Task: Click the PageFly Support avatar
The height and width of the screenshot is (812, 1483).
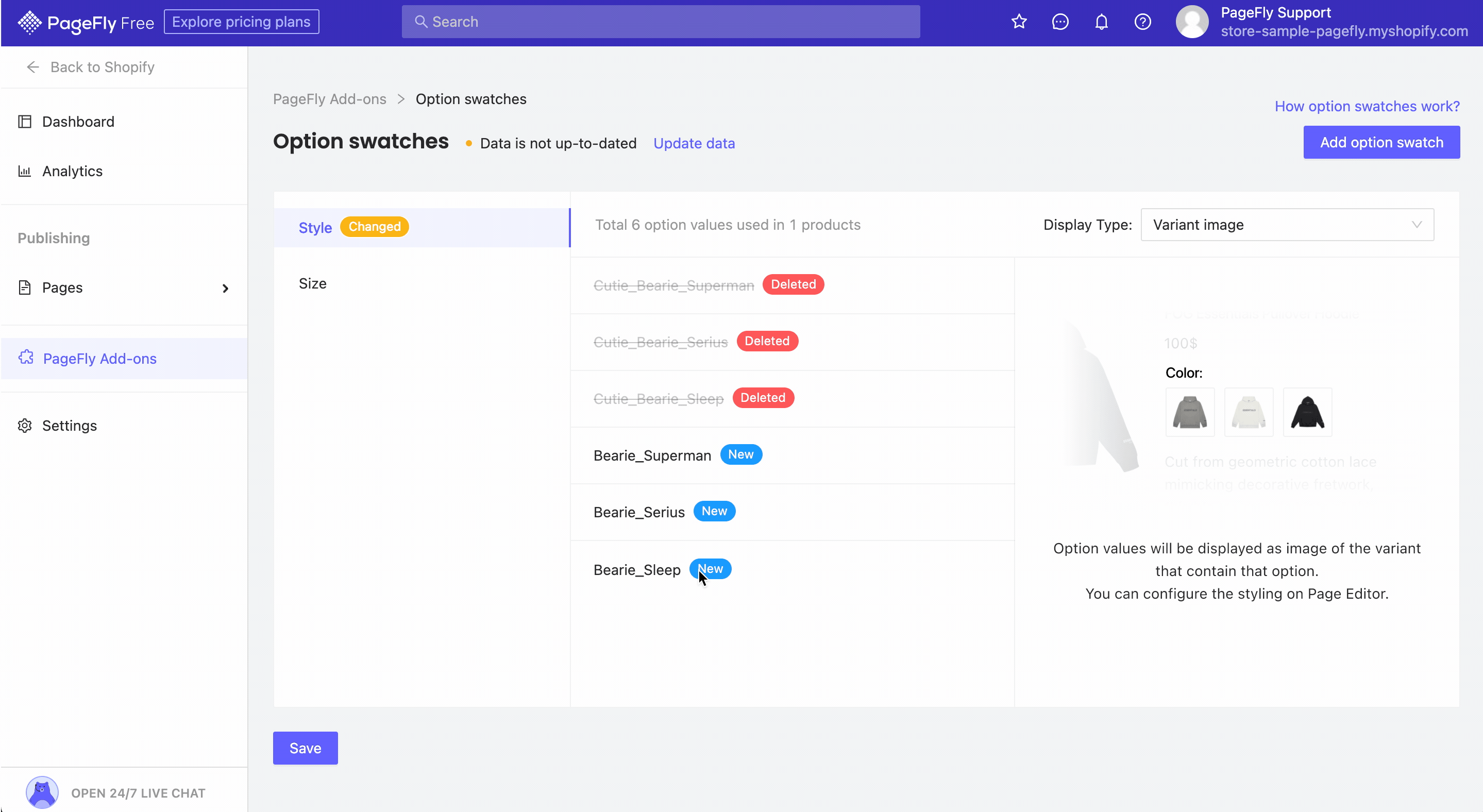Action: (x=1192, y=22)
